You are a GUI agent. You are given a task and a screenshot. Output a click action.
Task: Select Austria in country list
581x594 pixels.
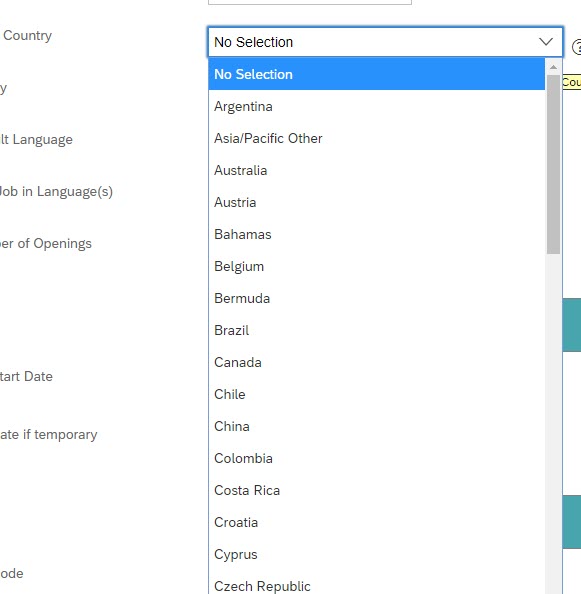pos(376,202)
